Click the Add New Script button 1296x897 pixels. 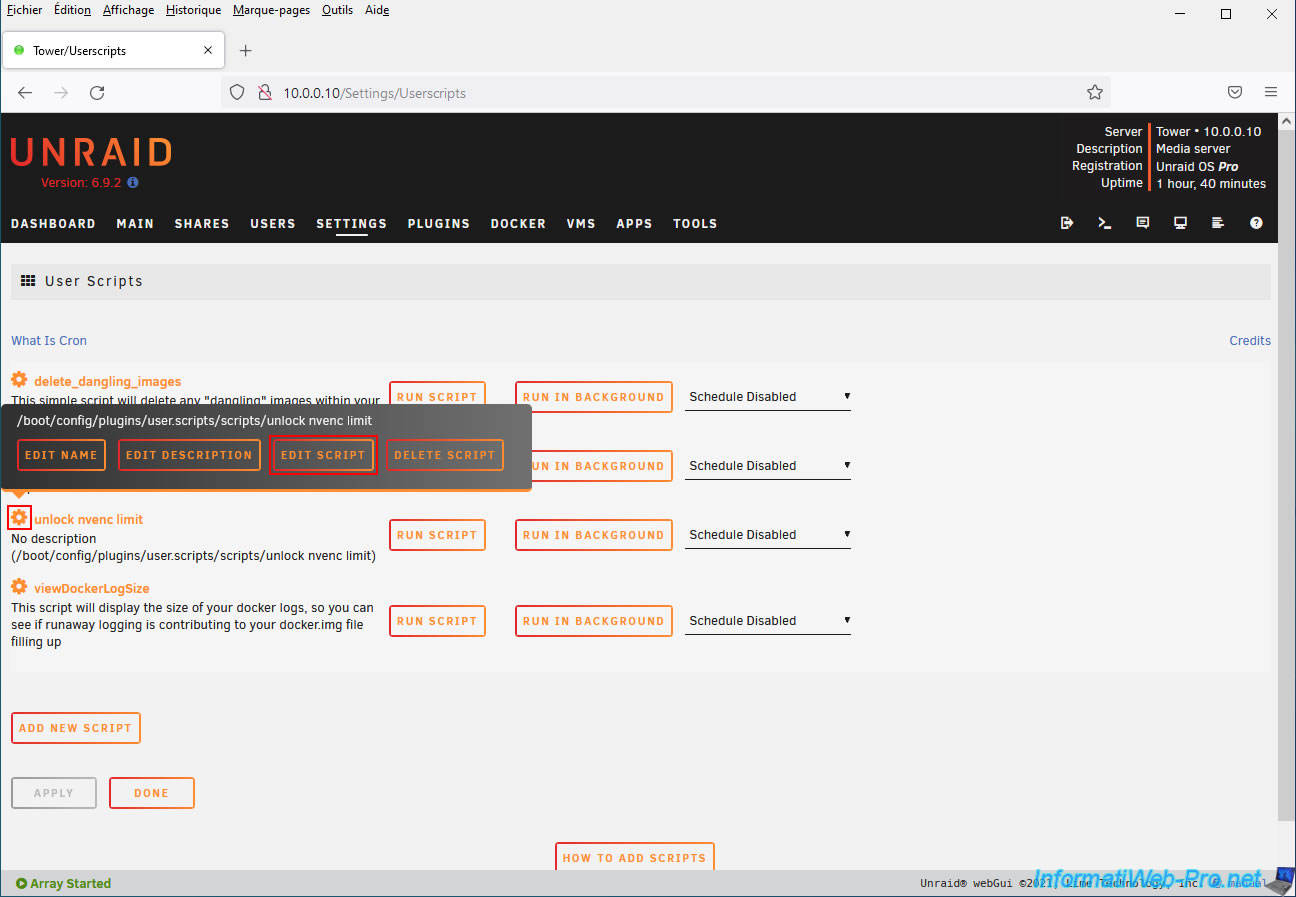(x=76, y=728)
